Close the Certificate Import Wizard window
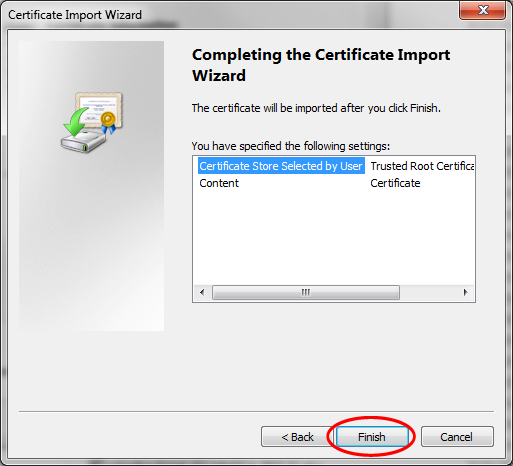 pyautogui.click(x=482, y=10)
